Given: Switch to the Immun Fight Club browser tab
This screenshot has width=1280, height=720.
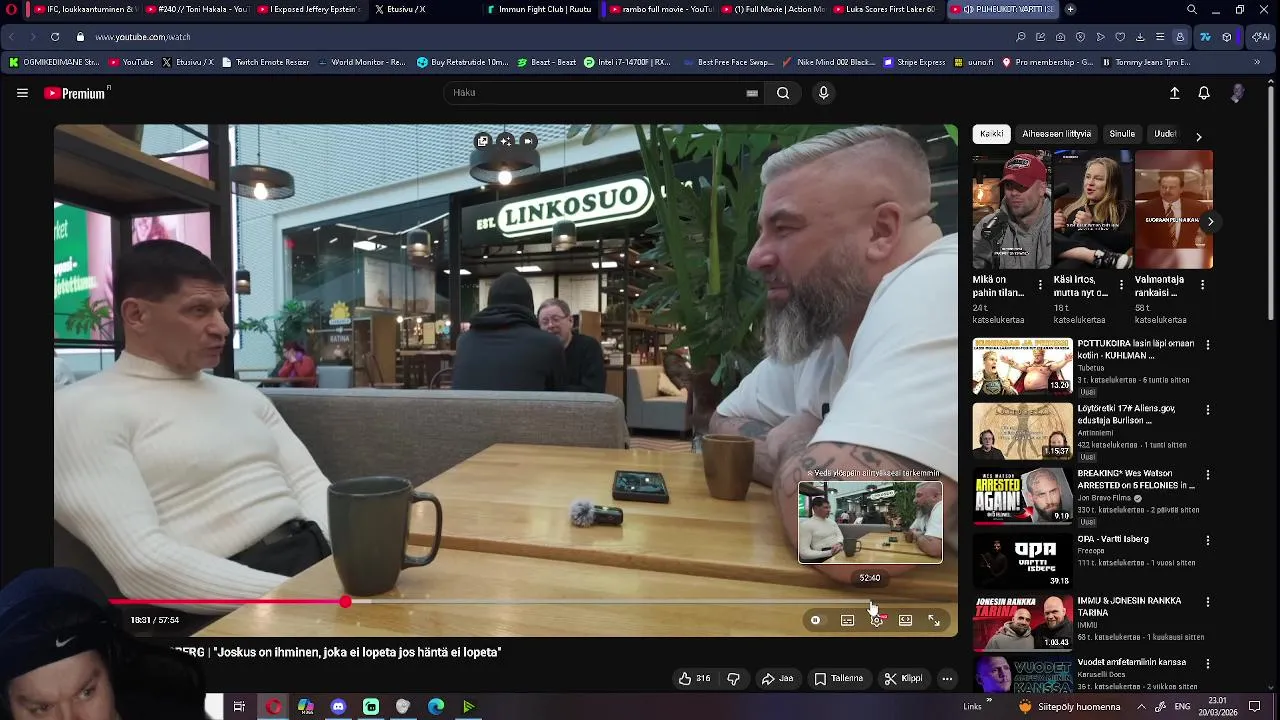Looking at the screenshot, I should pos(540,9).
